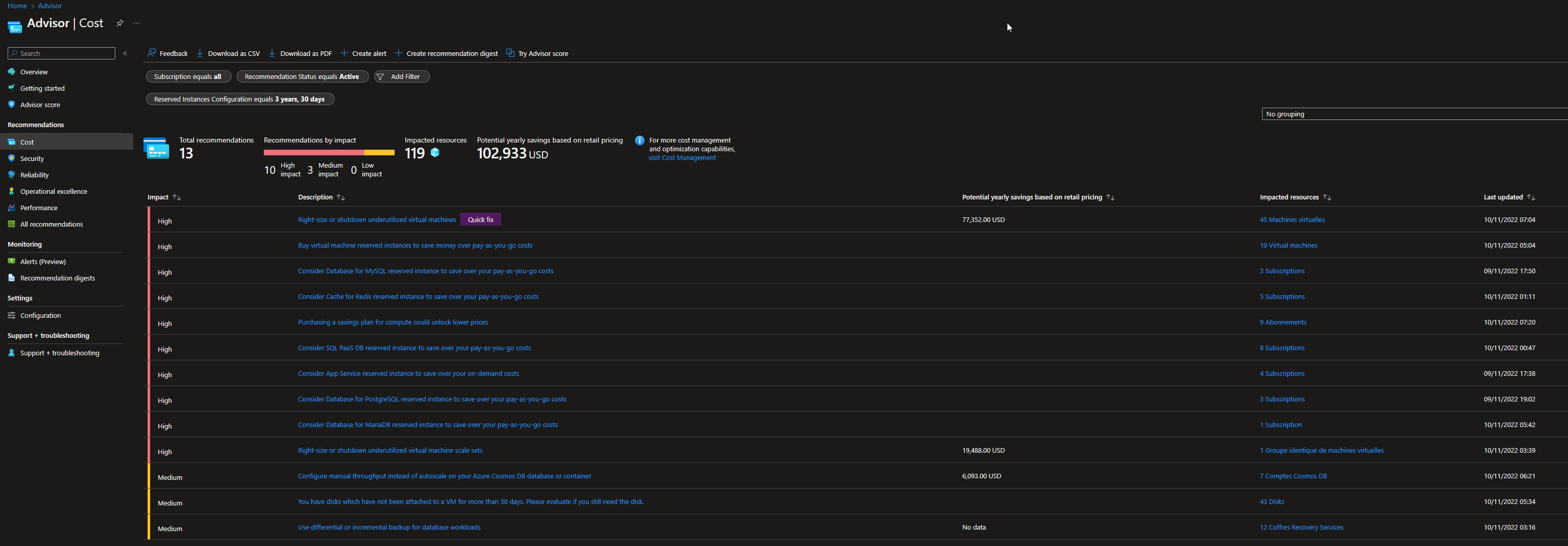This screenshot has height=546, width=1568.
Task: Open SQL PaaS DB reserved instance recommendation
Action: [415, 348]
